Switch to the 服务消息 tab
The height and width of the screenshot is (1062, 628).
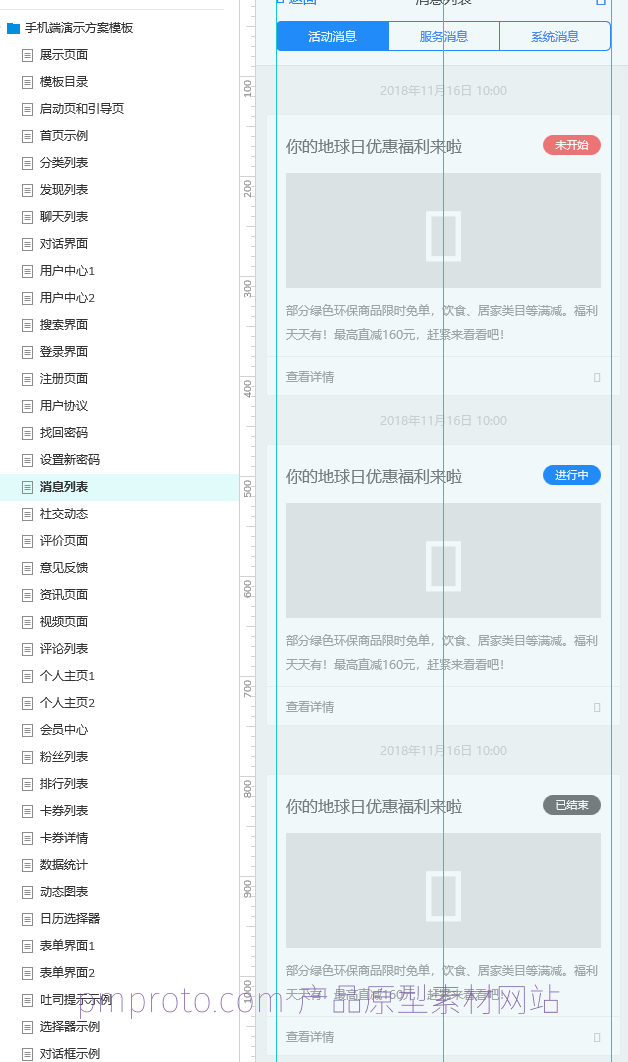(443, 37)
